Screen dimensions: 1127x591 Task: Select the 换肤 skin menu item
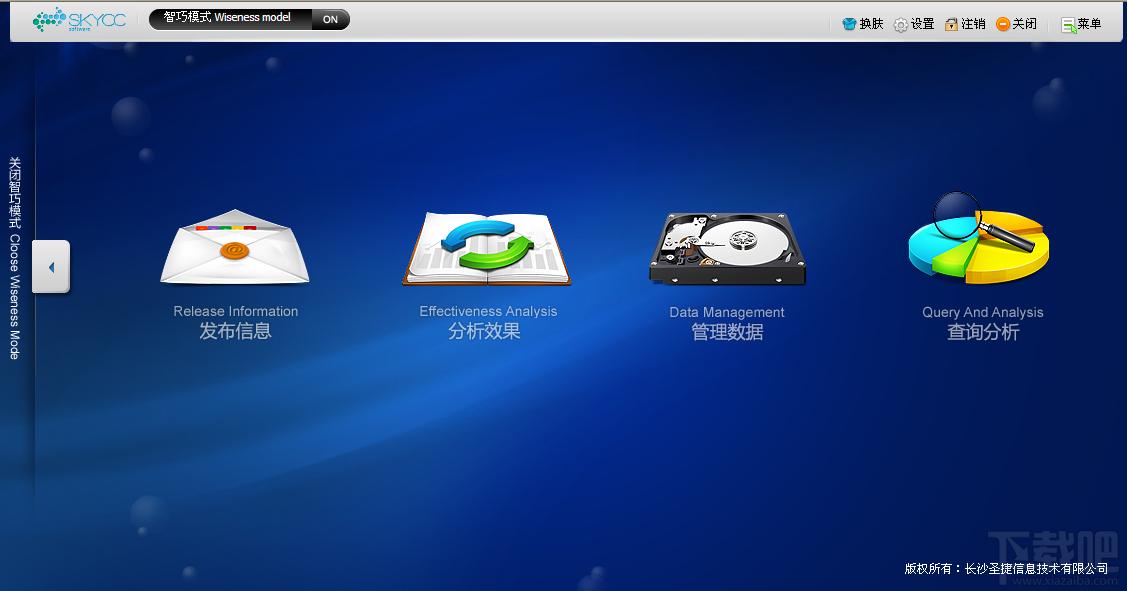tap(872, 24)
